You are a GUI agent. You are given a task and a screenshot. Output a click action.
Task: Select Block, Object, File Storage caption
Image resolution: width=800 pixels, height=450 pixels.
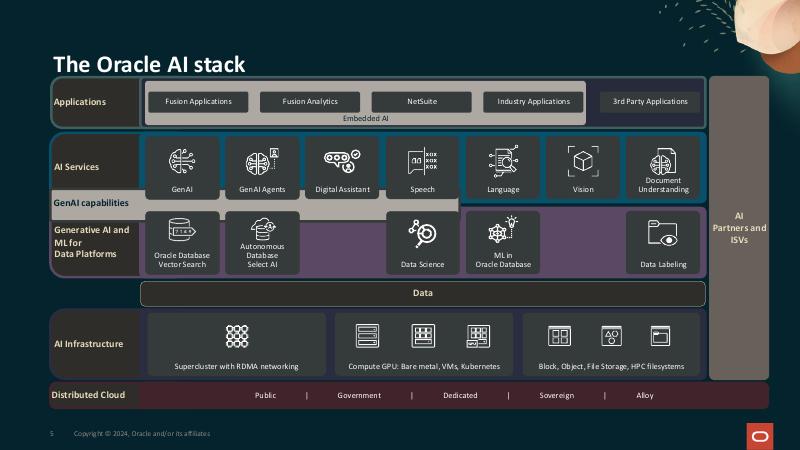(611, 366)
